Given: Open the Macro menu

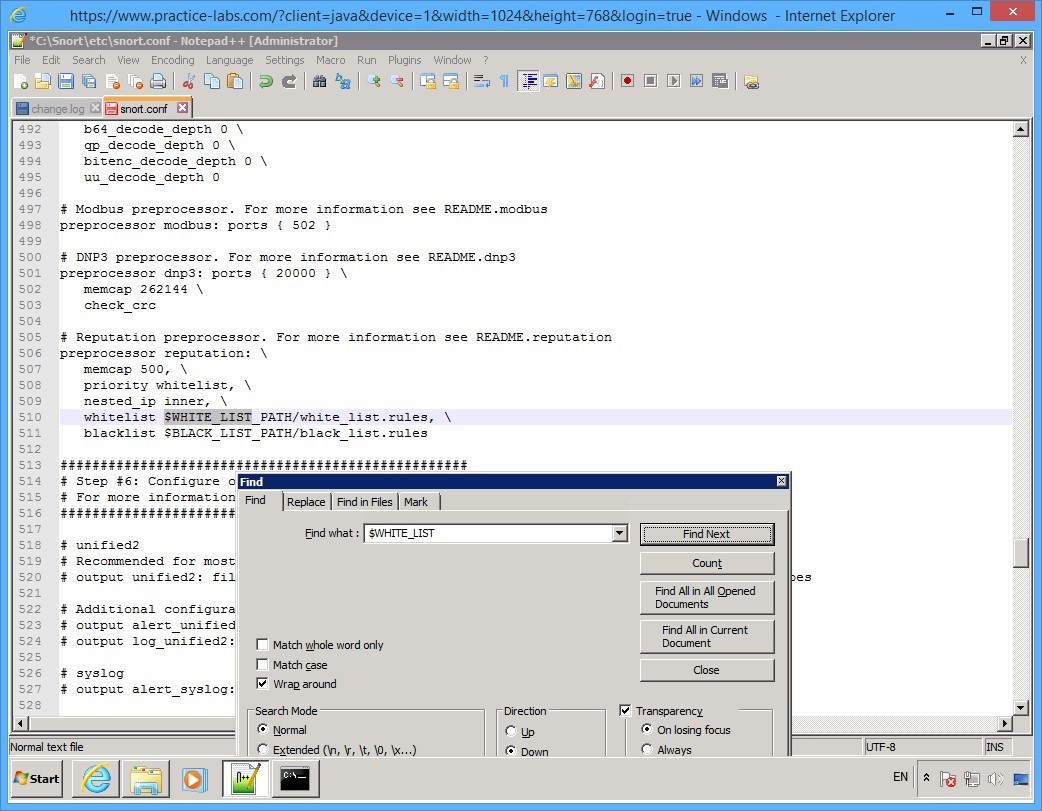Looking at the screenshot, I should click(330, 59).
